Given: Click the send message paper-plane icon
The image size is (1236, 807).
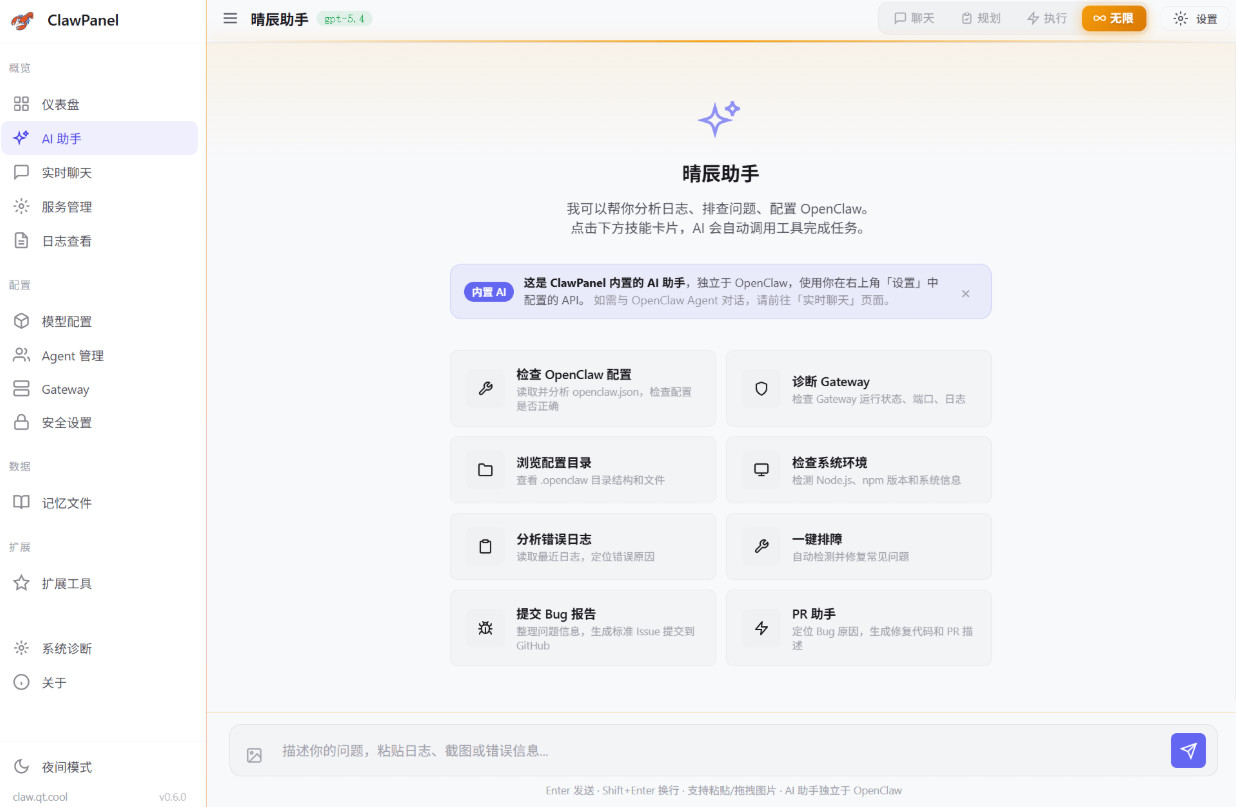Looking at the screenshot, I should click(1188, 750).
